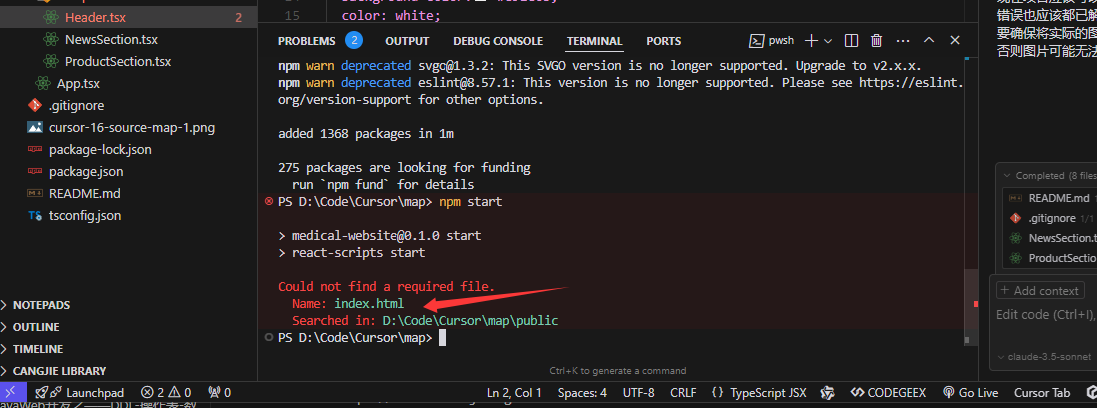Change TypeScript JSX language mode
Viewport: 1097px width, 408px height.
pyautogui.click(x=768, y=393)
